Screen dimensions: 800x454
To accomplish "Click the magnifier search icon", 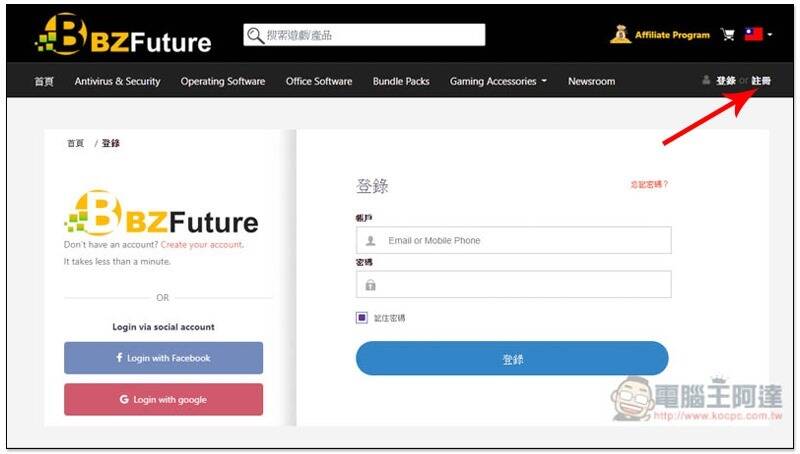I will coord(255,35).
